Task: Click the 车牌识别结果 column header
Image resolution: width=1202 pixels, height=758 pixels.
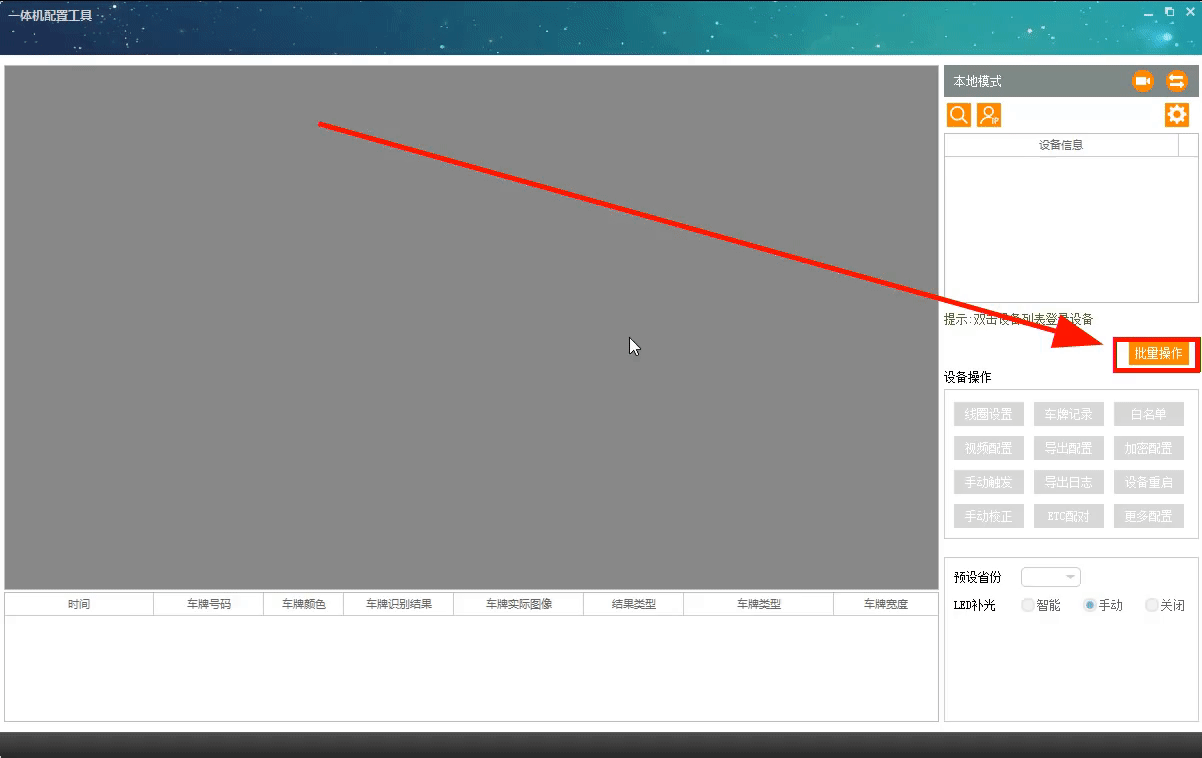Action: point(399,604)
